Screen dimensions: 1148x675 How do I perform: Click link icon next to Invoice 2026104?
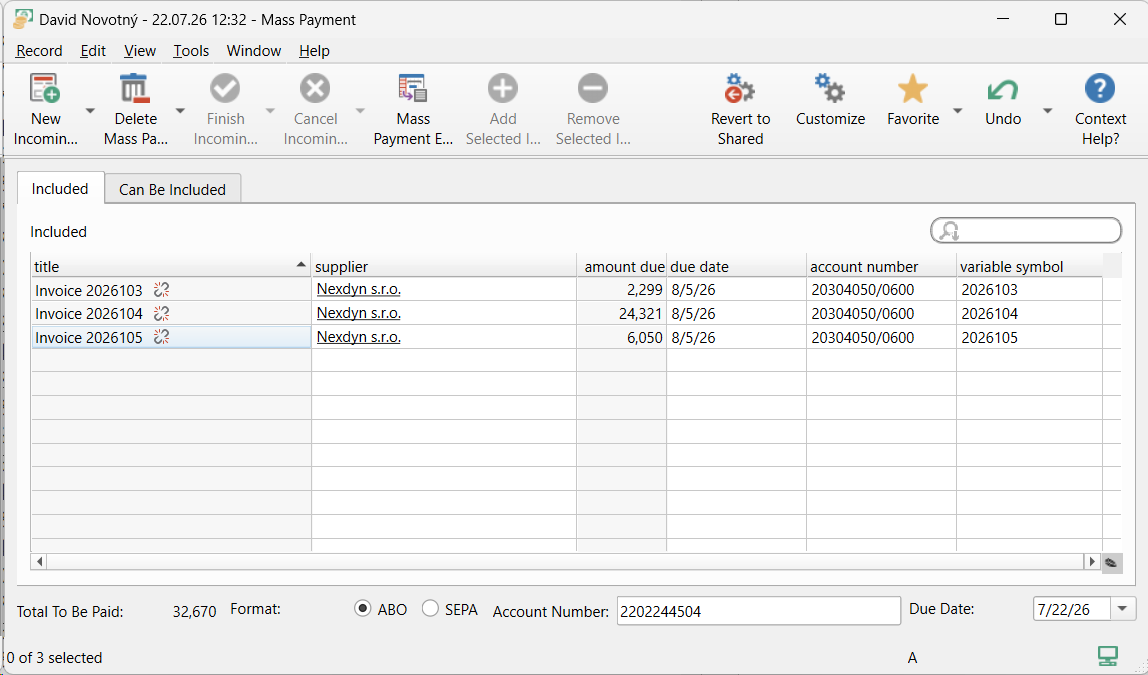tap(161, 313)
